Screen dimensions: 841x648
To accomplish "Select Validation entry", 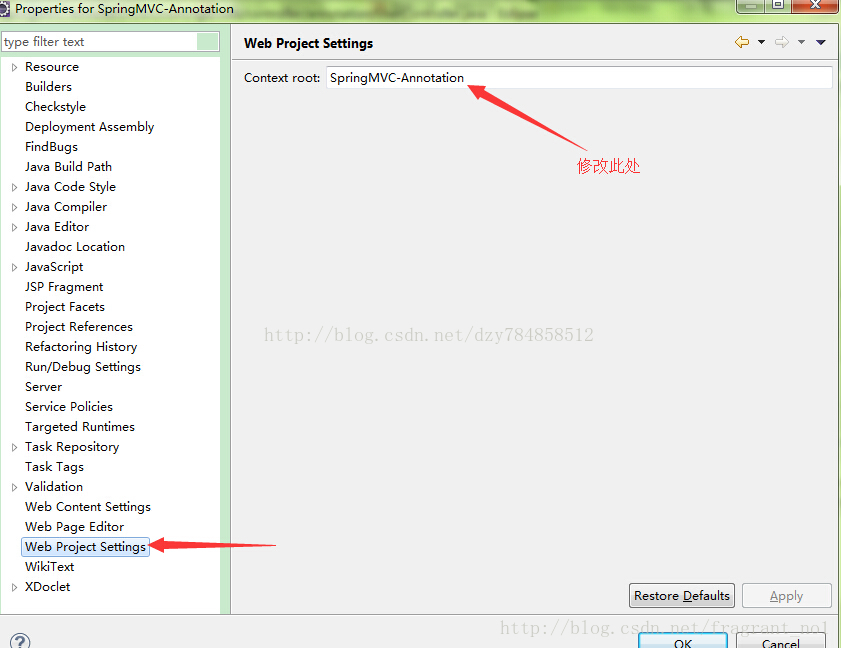I will click(x=54, y=487).
